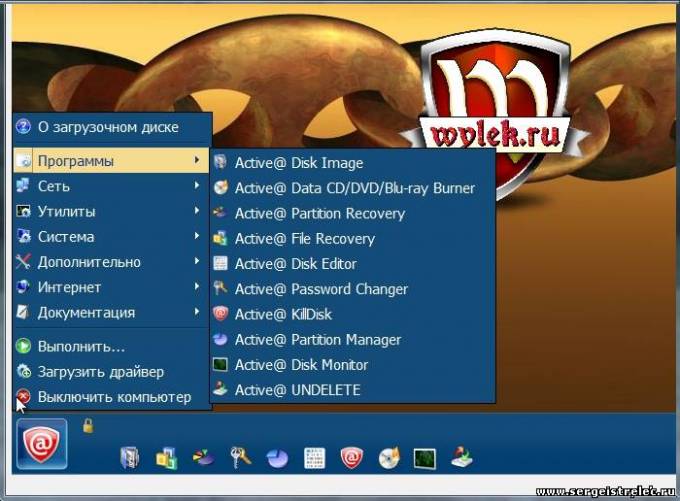The height and width of the screenshot is (501, 680).
Task: Choose Выключить компьютер from the start menu
Action: [x=112, y=396]
